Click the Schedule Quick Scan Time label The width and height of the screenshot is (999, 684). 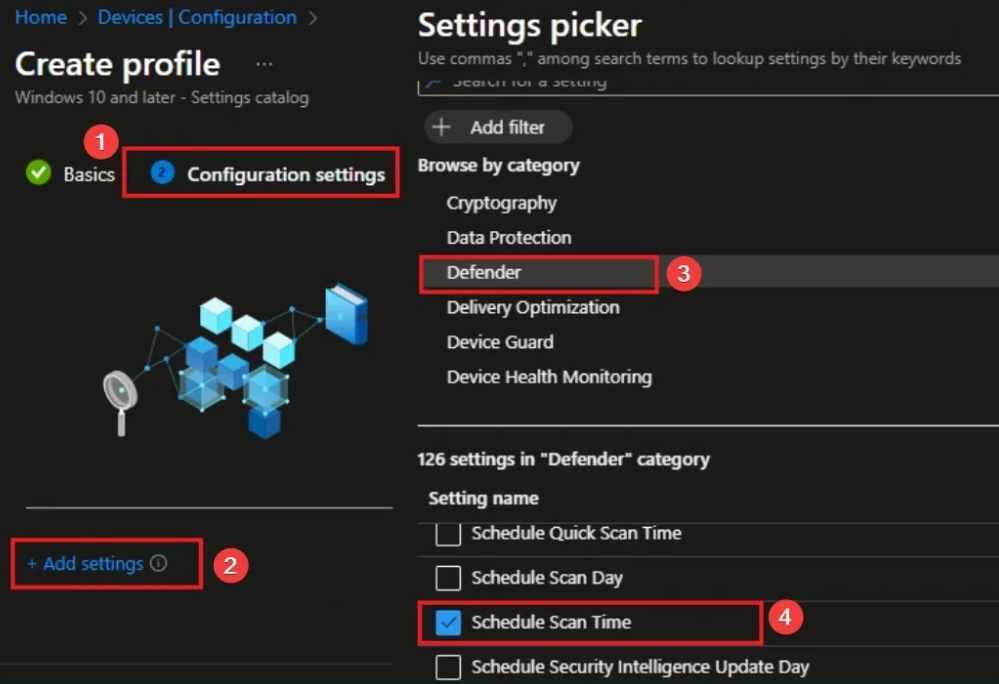click(x=576, y=533)
